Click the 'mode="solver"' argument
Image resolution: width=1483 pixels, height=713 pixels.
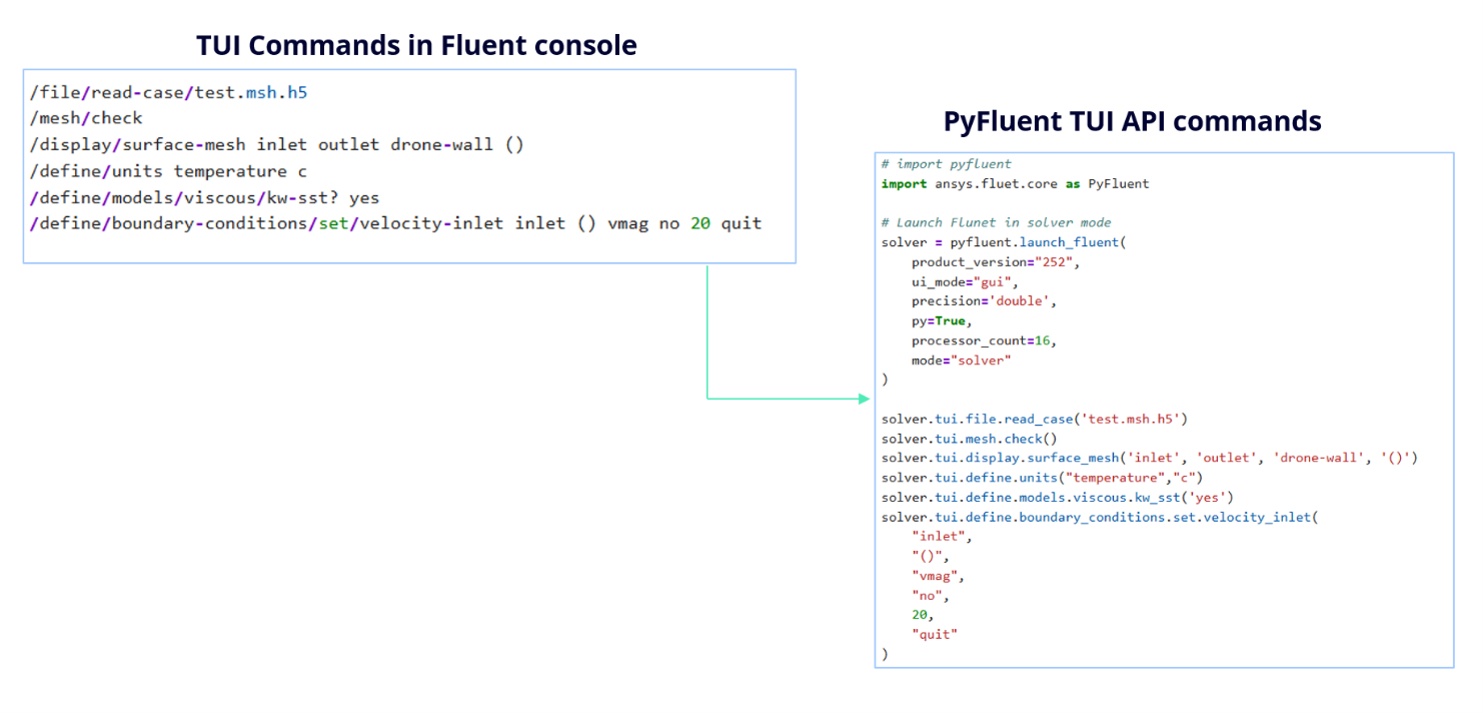click(961, 360)
